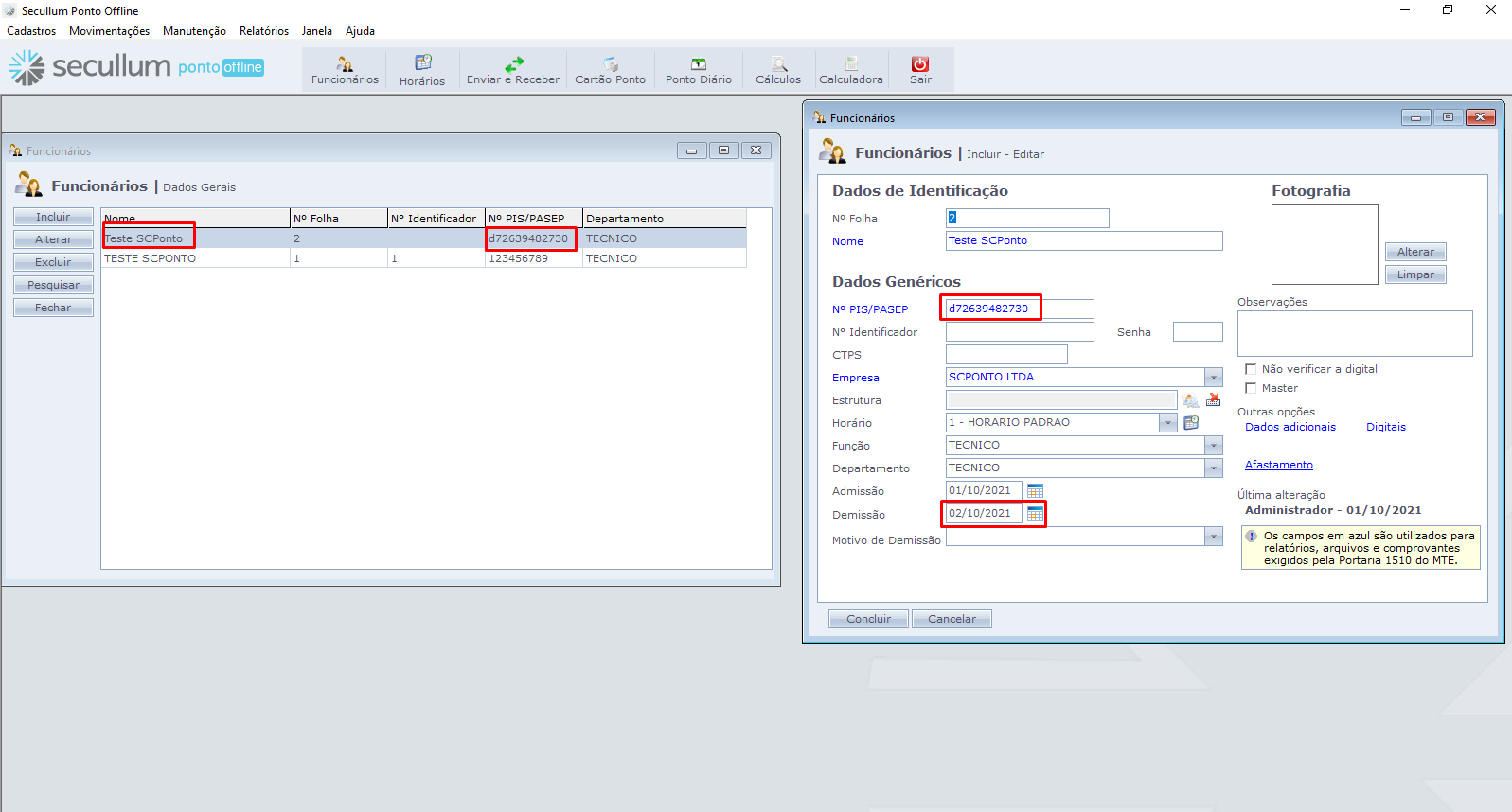1512x812 pixels.
Task: Click the red Sair power icon
Action: (920, 64)
